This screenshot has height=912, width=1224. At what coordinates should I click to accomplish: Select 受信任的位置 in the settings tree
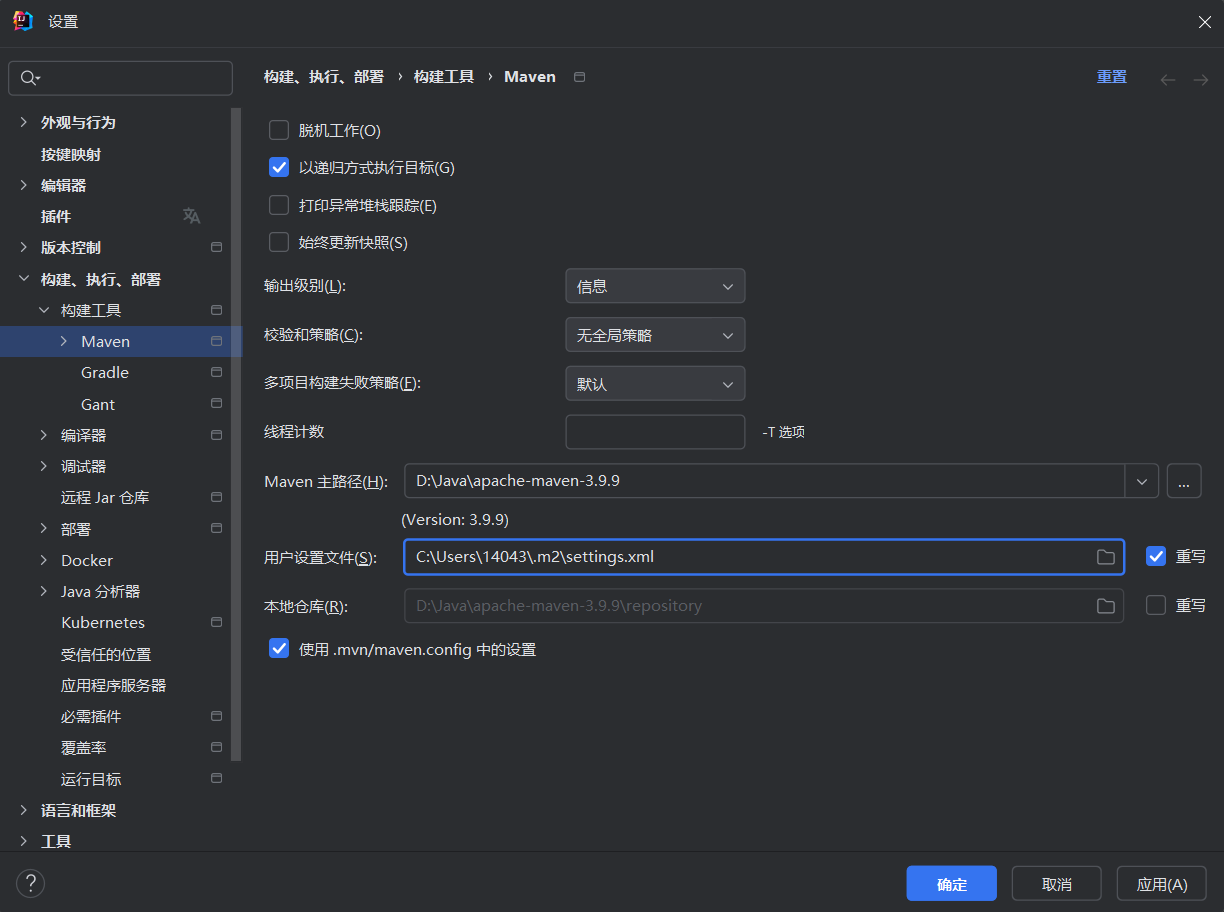(106, 654)
